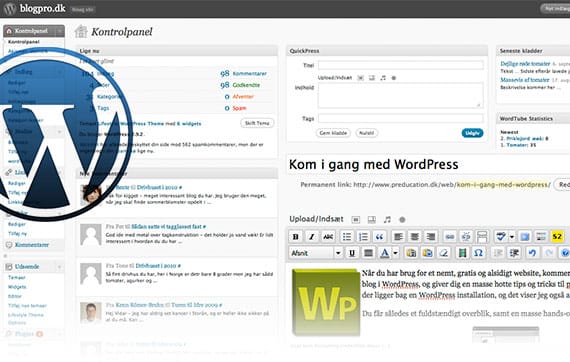Open the text color picker arrow
This screenshot has width=570, height=362.
pyautogui.click(x=395, y=253)
